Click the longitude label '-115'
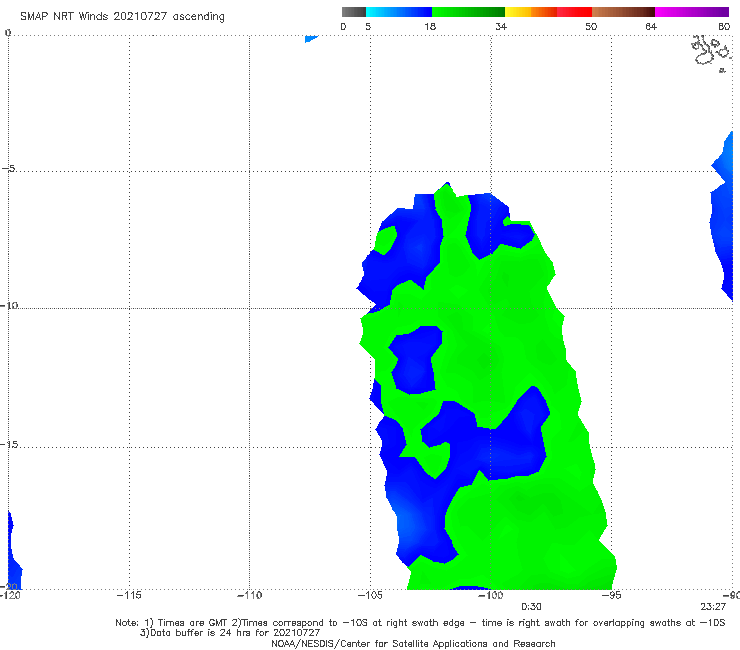The width and height of the screenshot is (740, 650). (129, 595)
